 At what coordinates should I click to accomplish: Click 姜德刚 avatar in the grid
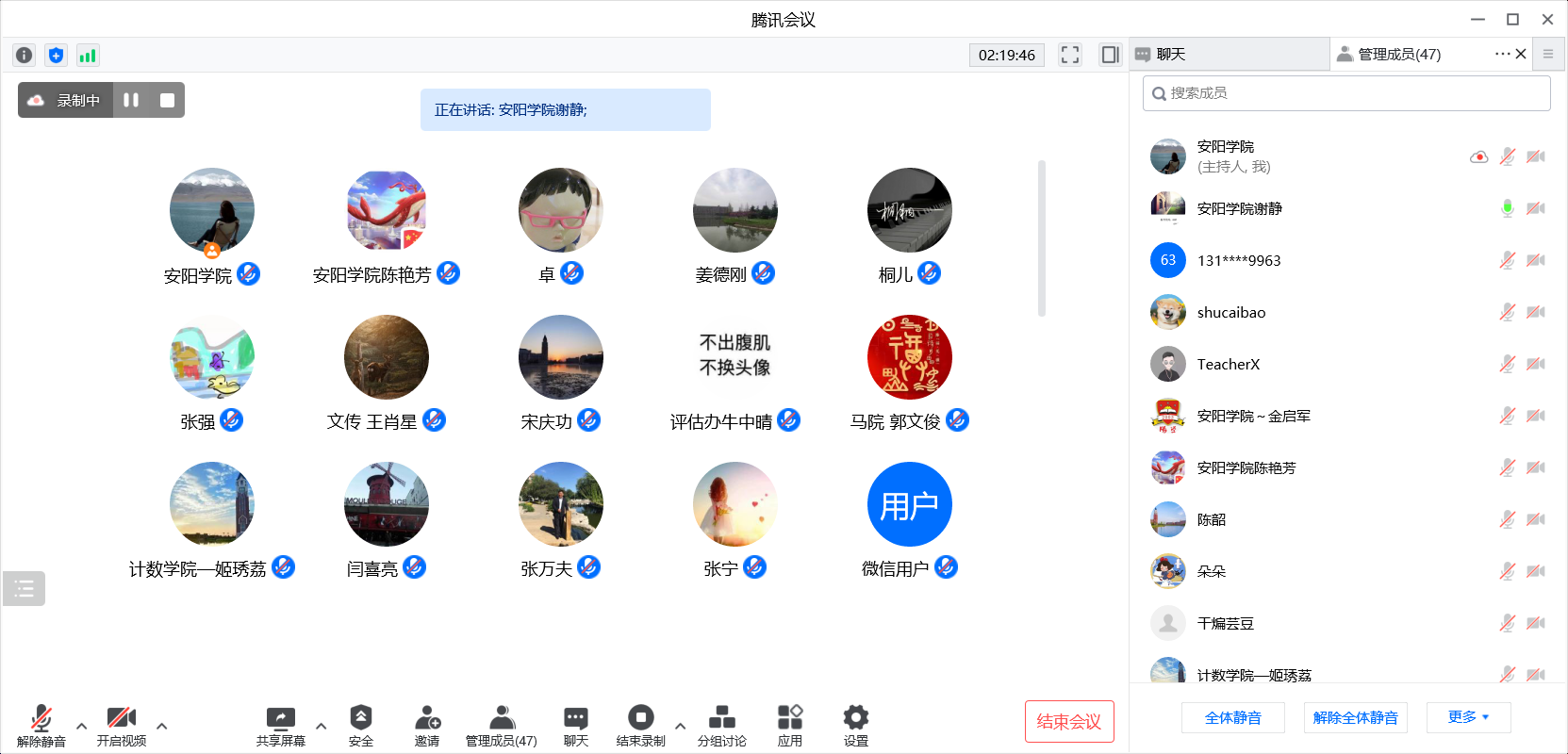click(x=735, y=211)
